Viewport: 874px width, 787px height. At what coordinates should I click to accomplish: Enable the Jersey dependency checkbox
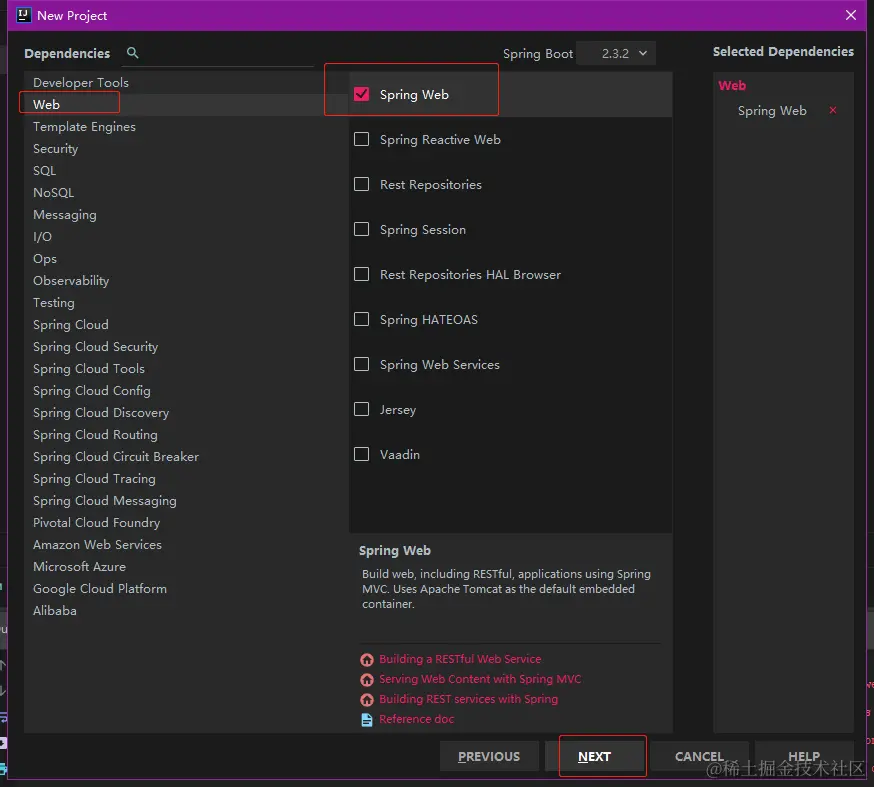[361, 409]
